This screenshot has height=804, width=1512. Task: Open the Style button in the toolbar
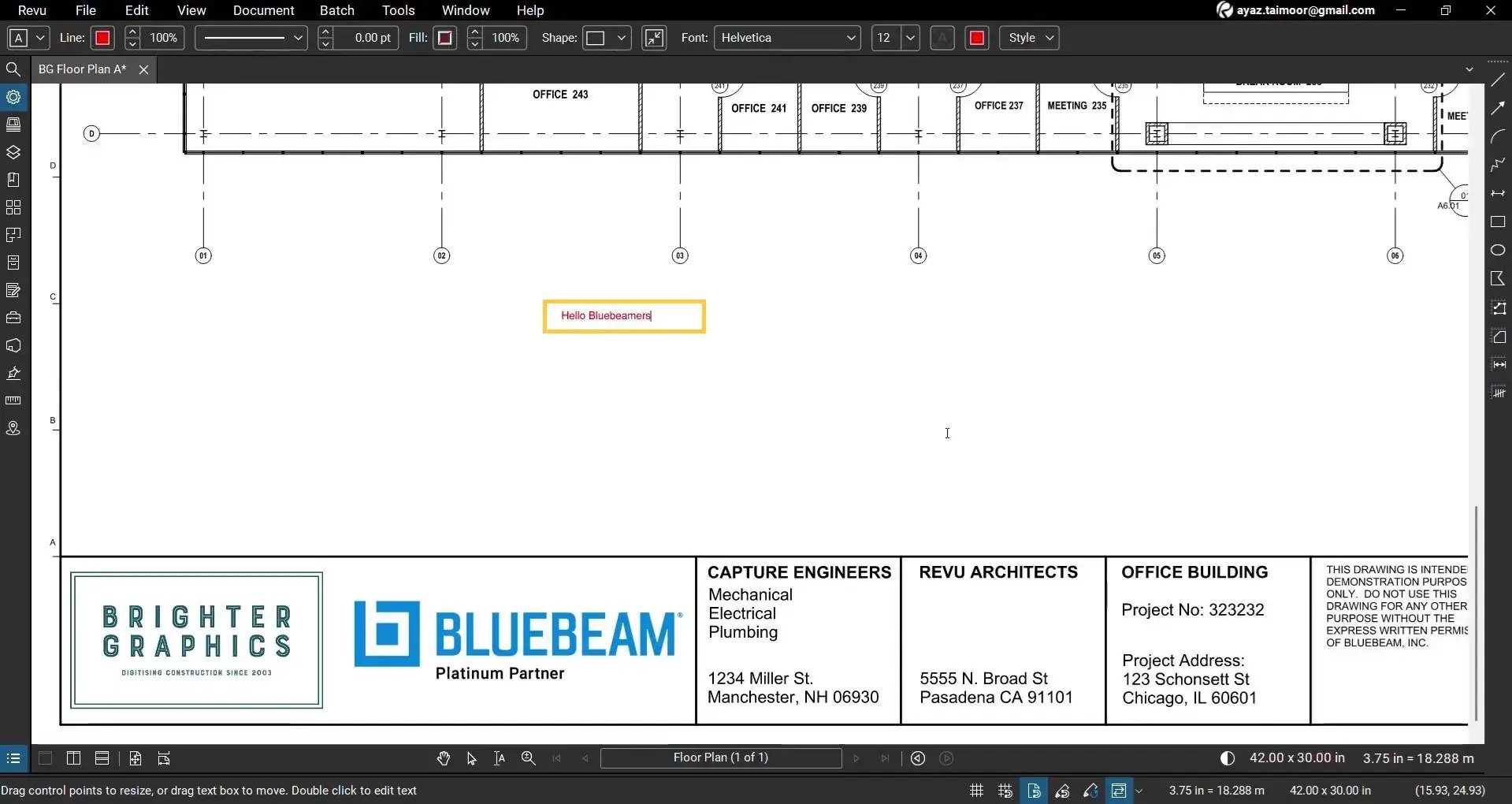pos(1028,37)
